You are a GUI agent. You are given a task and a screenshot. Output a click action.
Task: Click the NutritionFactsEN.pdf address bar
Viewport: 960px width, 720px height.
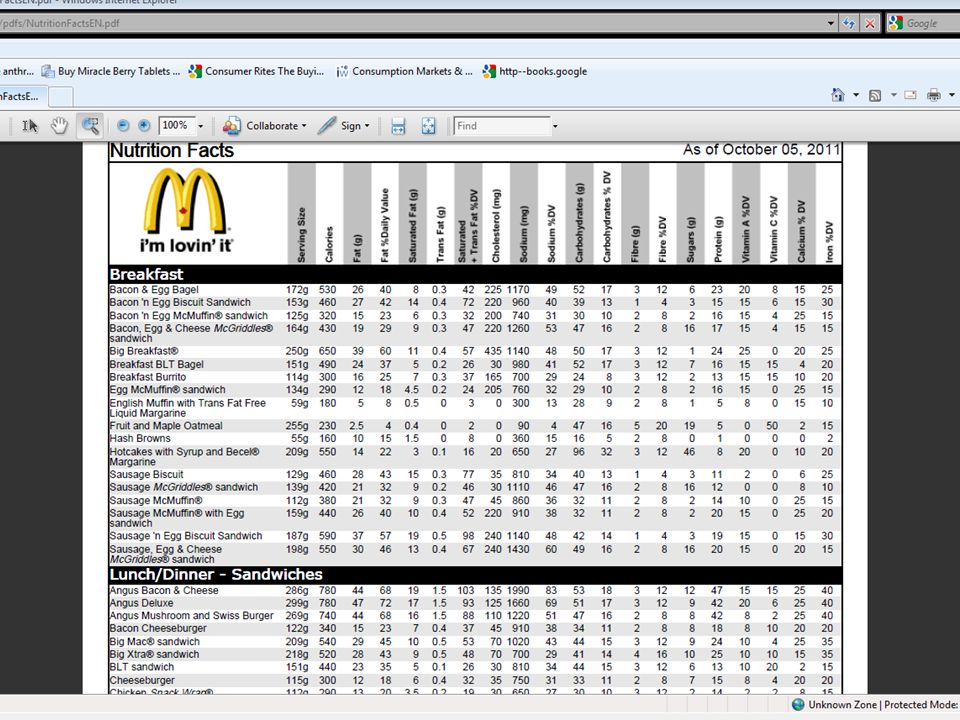tap(410, 23)
